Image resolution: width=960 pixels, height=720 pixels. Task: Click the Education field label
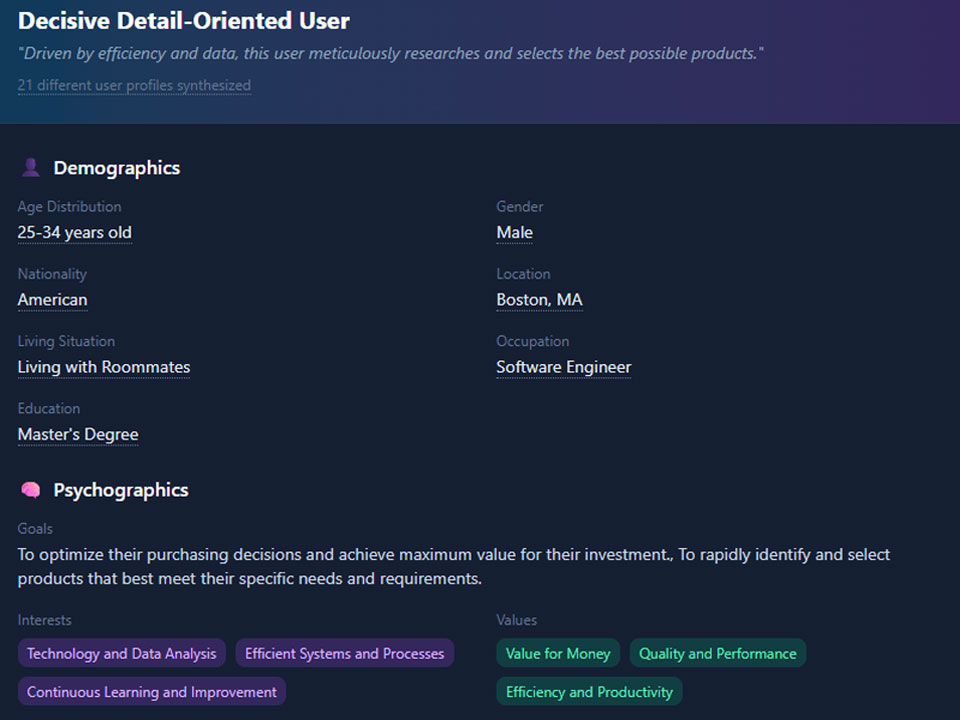pos(49,409)
